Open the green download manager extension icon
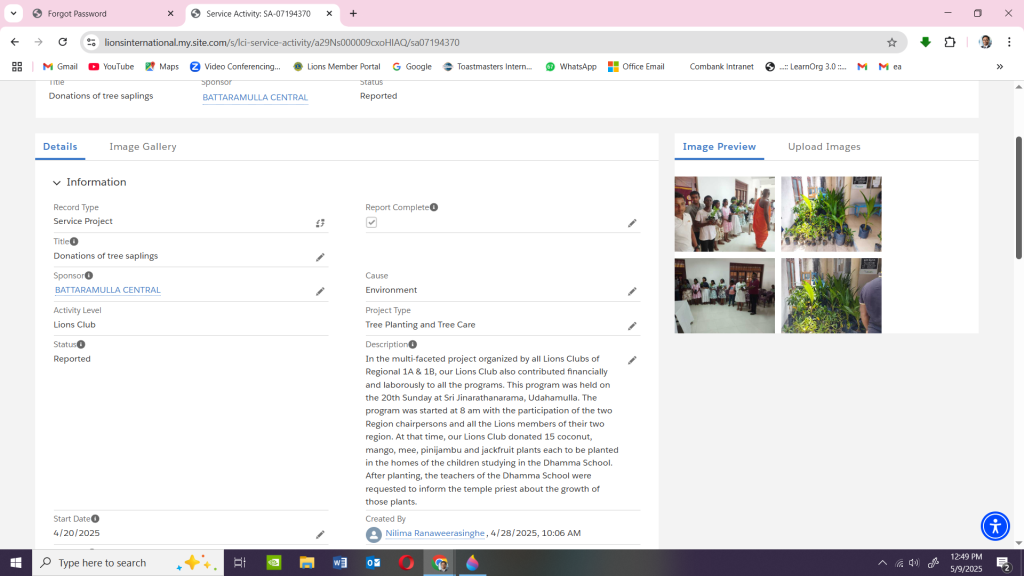The image size is (1024, 576). [x=925, y=42]
